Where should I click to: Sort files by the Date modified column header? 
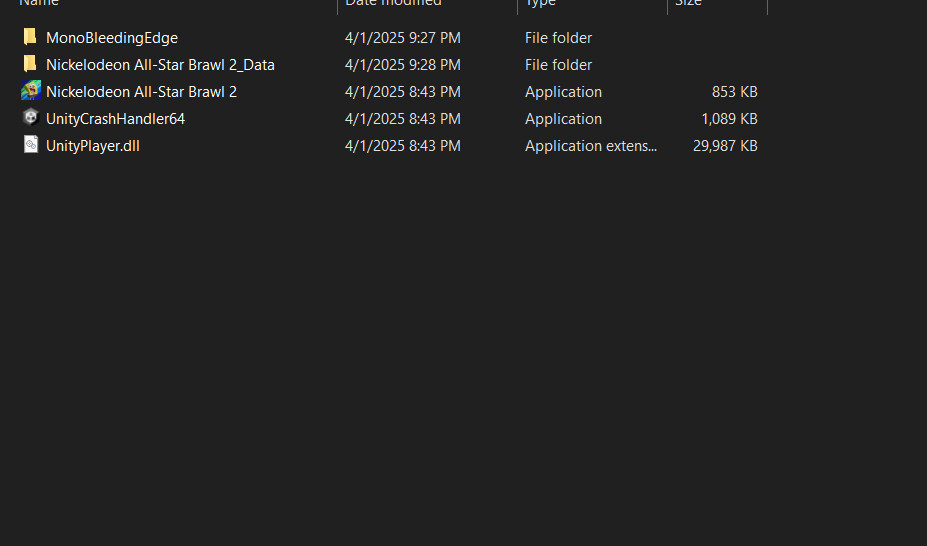coord(393,4)
